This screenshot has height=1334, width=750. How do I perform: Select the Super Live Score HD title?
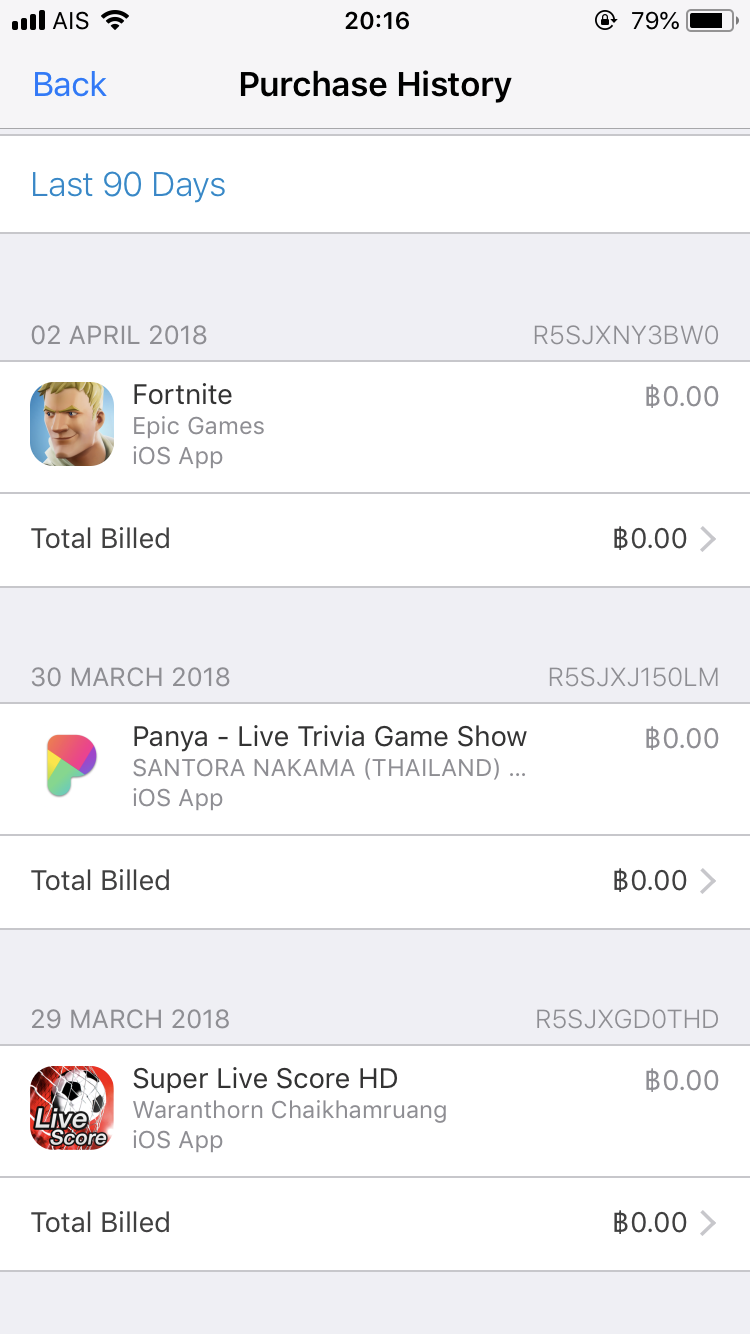[x=265, y=1079]
